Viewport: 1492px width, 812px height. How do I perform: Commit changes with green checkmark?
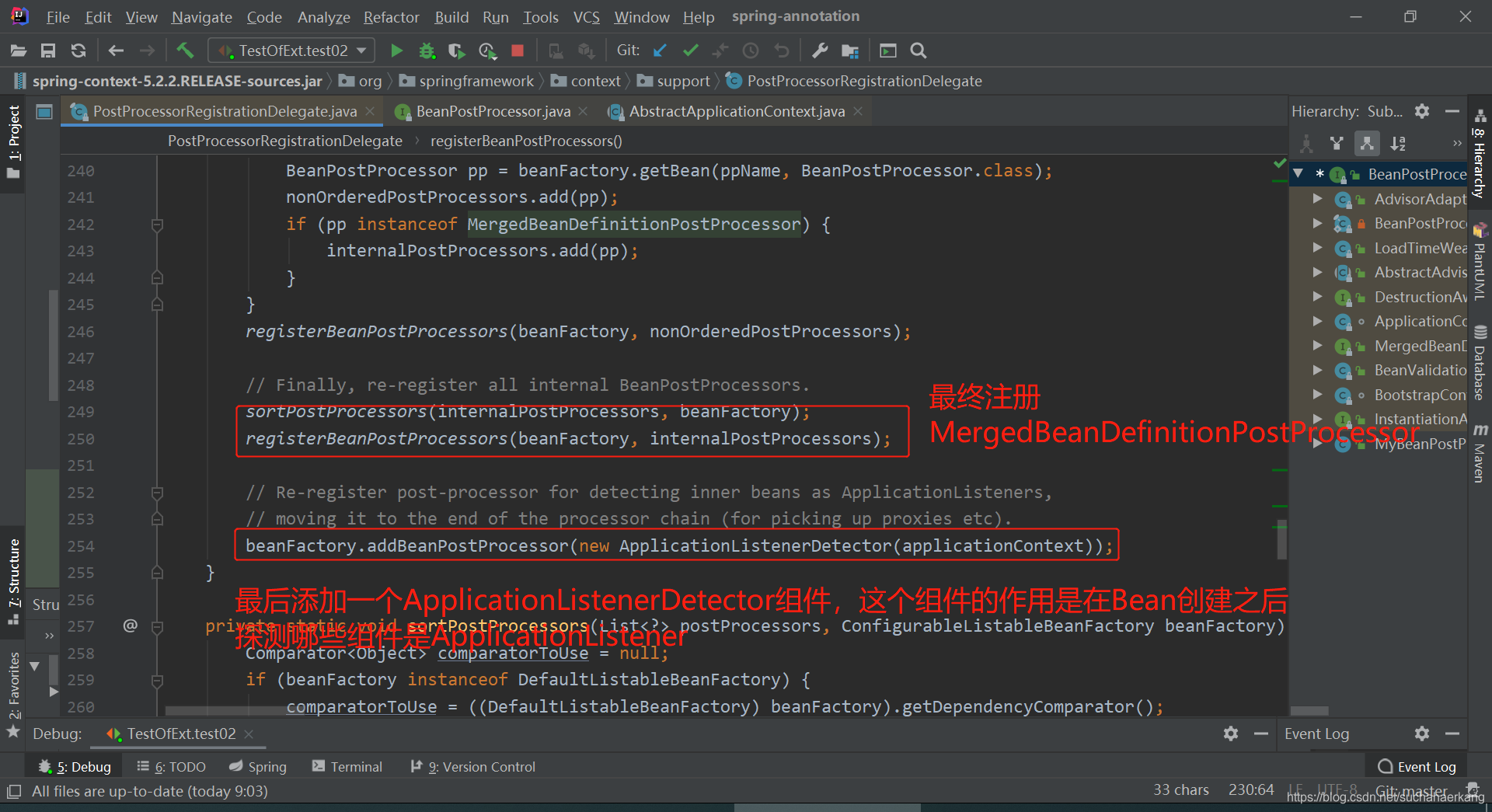[x=690, y=51]
